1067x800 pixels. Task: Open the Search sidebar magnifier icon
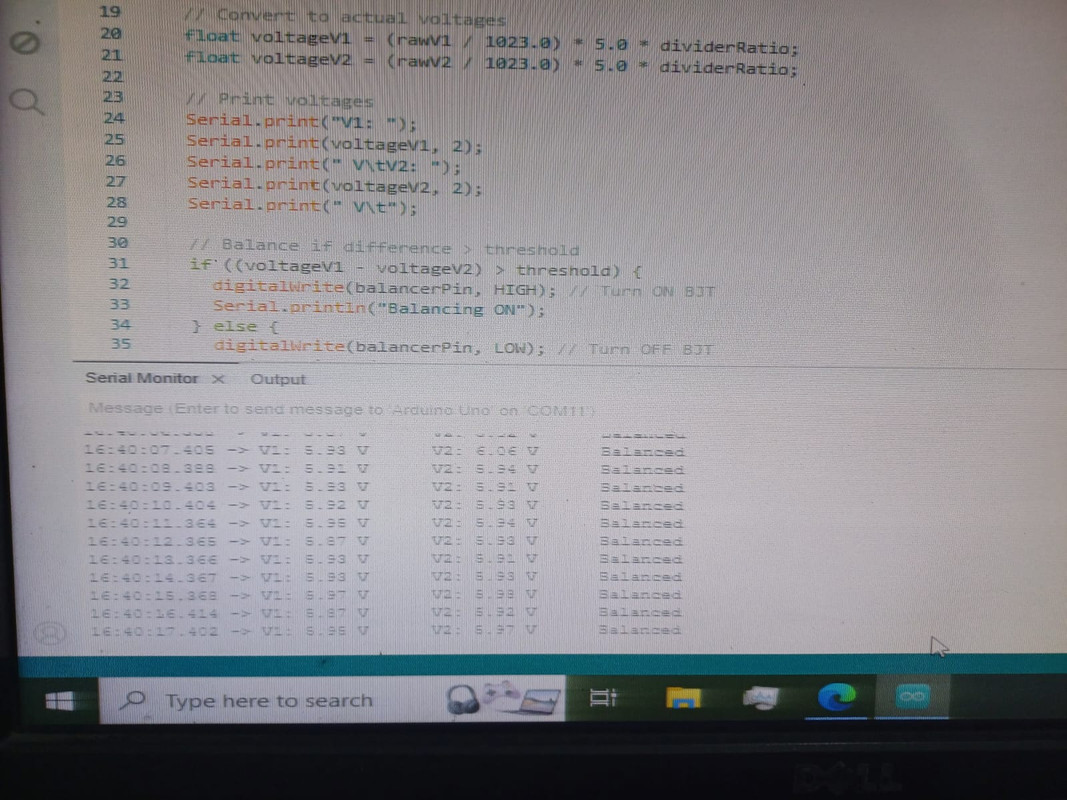click(x=27, y=102)
